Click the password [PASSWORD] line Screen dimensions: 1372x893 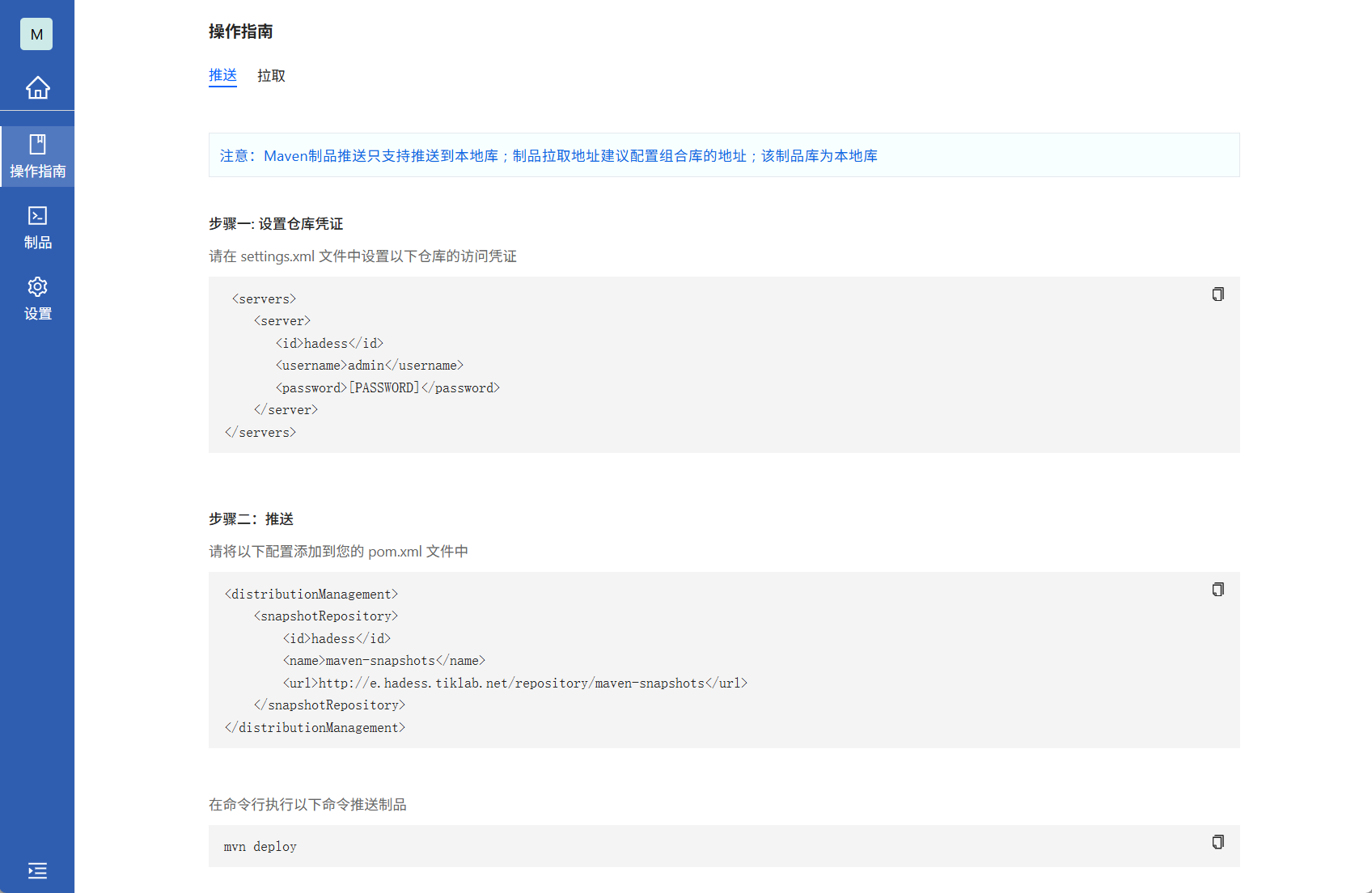[387, 388]
